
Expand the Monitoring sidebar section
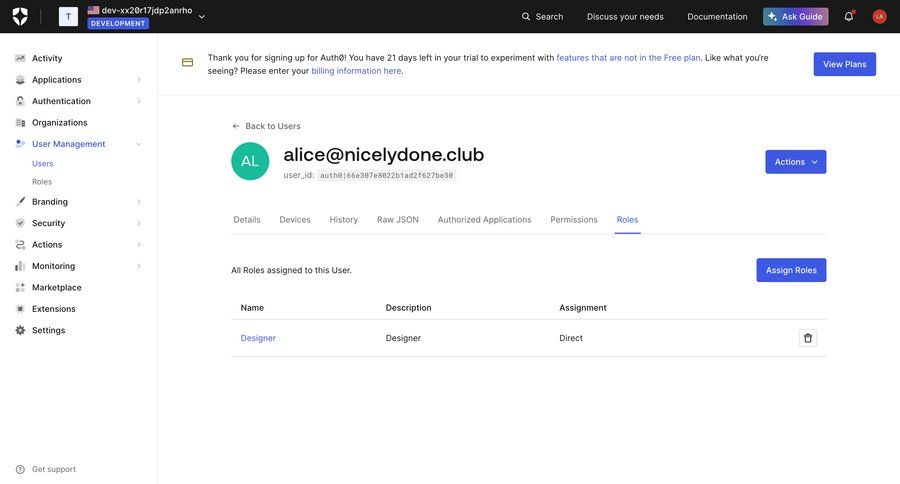coord(139,266)
